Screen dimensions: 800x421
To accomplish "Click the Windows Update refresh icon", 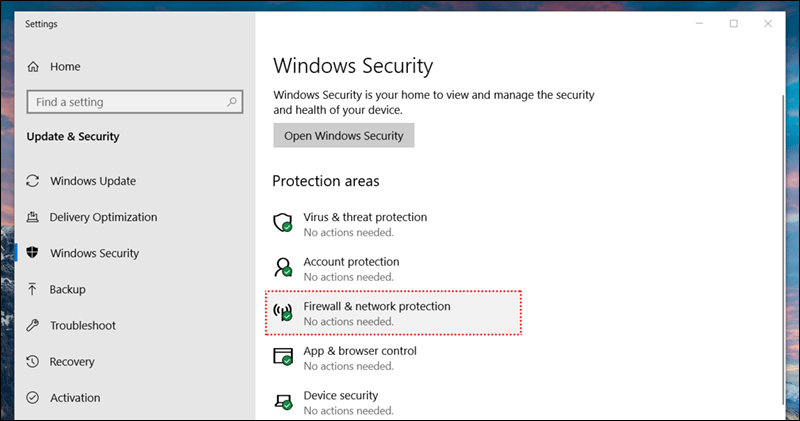I will (x=33, y=181).
